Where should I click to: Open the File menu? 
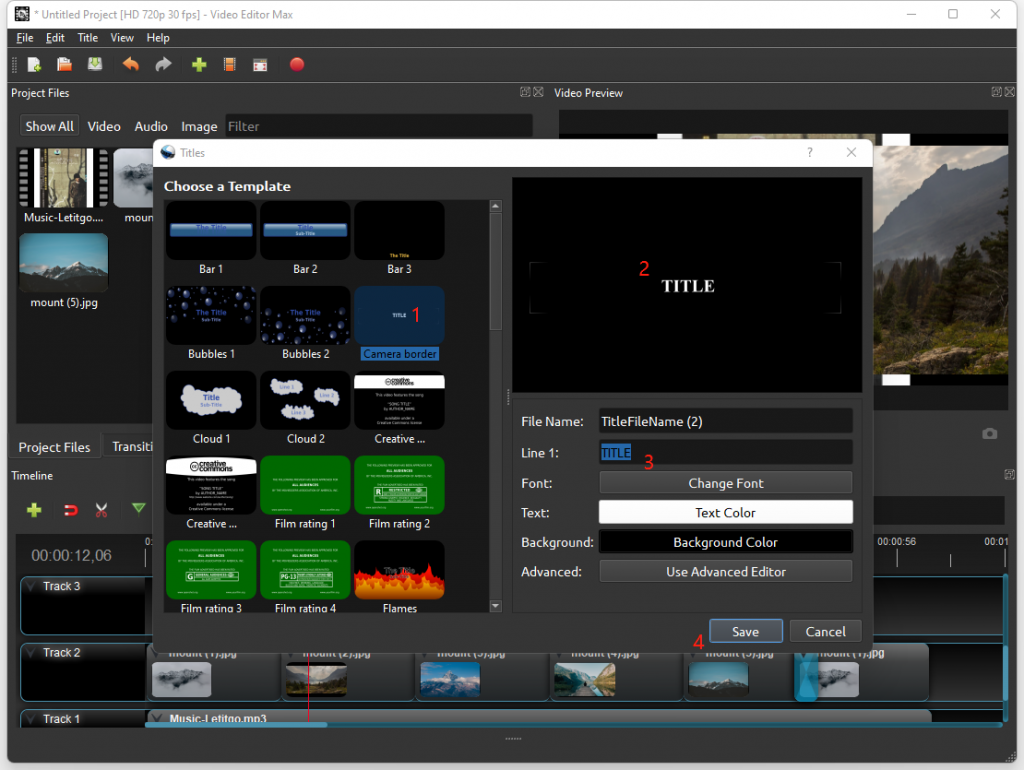coord(25,38)
